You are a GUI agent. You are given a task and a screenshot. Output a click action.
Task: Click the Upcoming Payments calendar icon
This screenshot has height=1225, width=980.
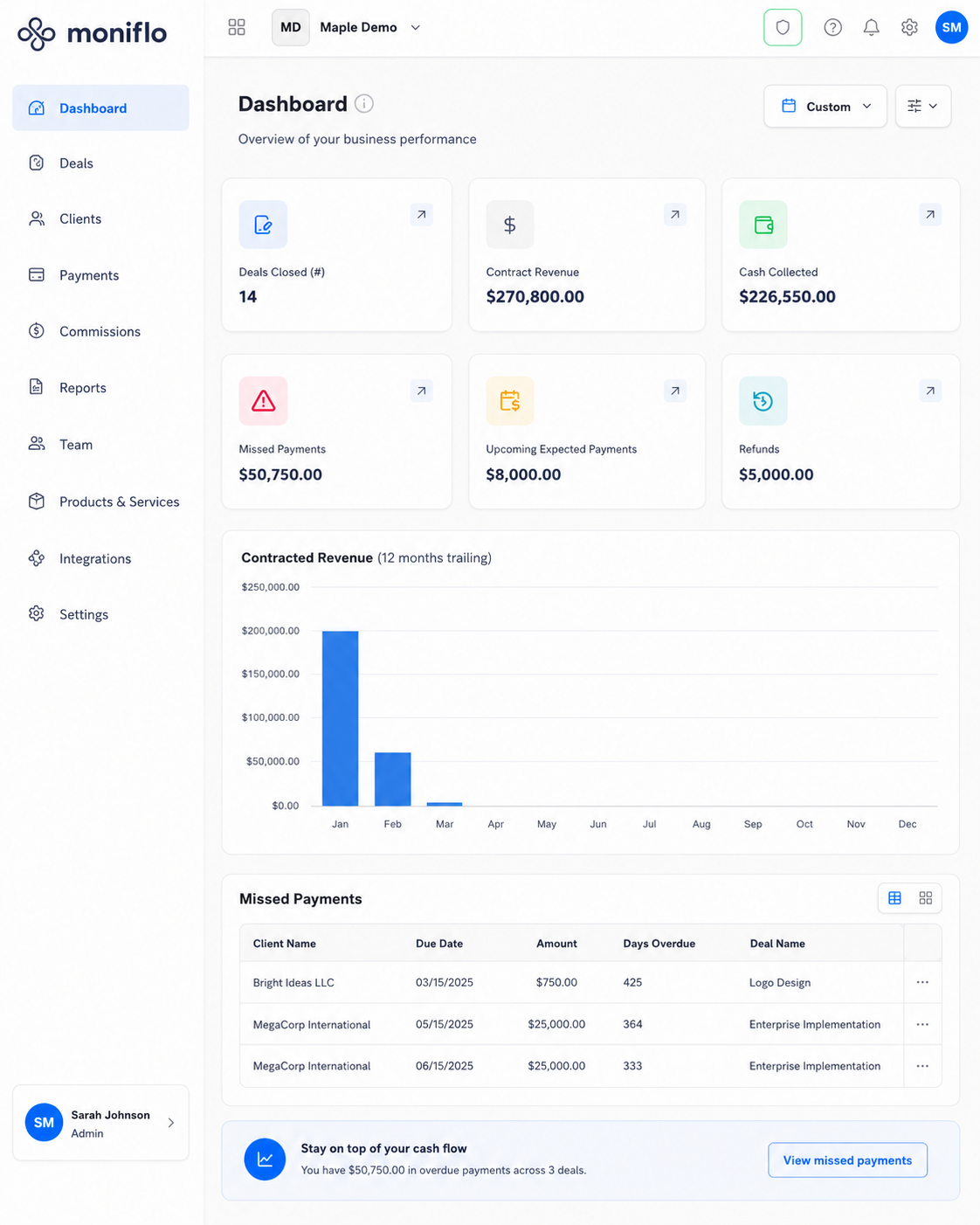click(510, 401)
